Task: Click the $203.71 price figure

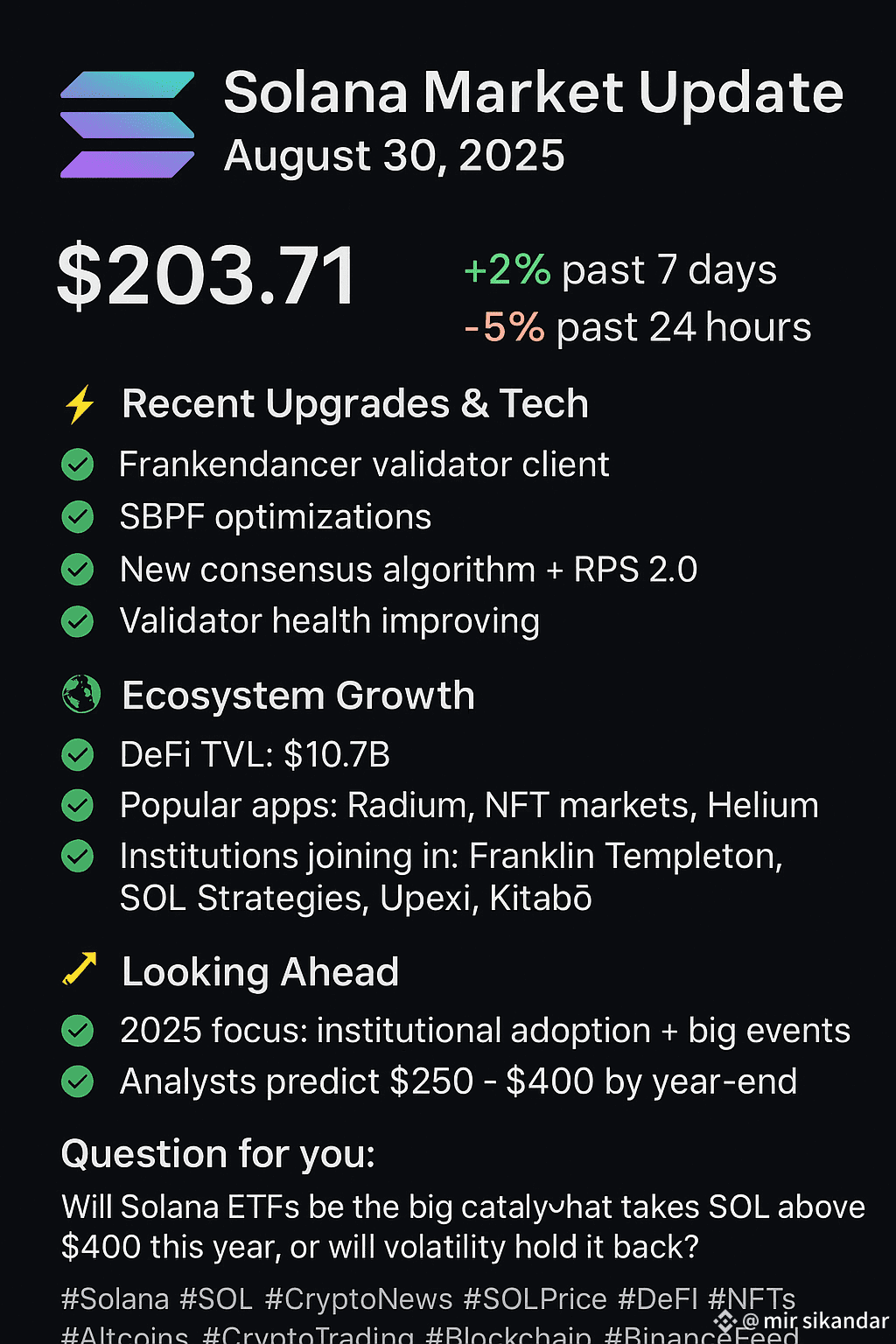Action: pyautogui.click(x=206, y=276)
